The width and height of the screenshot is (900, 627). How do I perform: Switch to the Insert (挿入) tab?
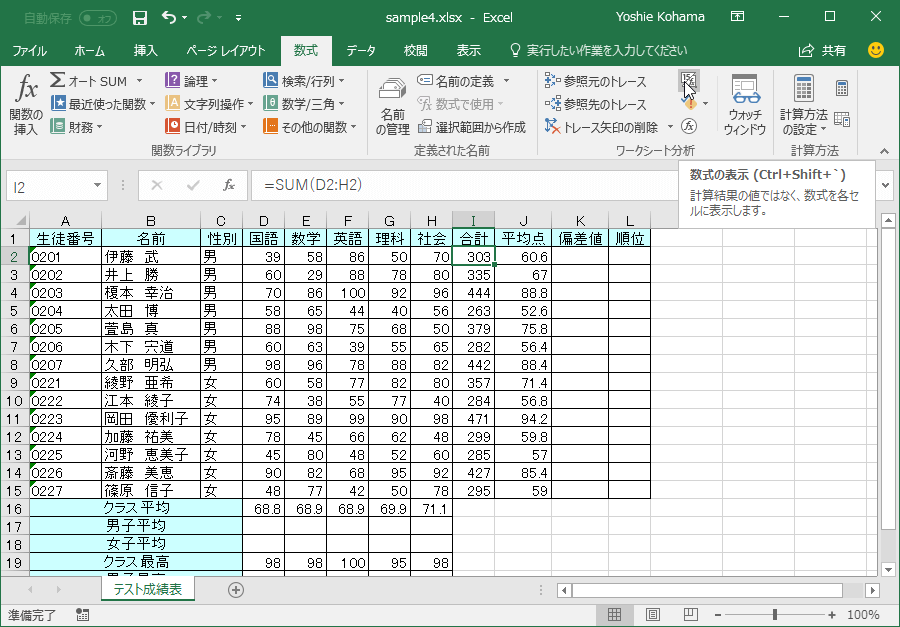[145, 51]
